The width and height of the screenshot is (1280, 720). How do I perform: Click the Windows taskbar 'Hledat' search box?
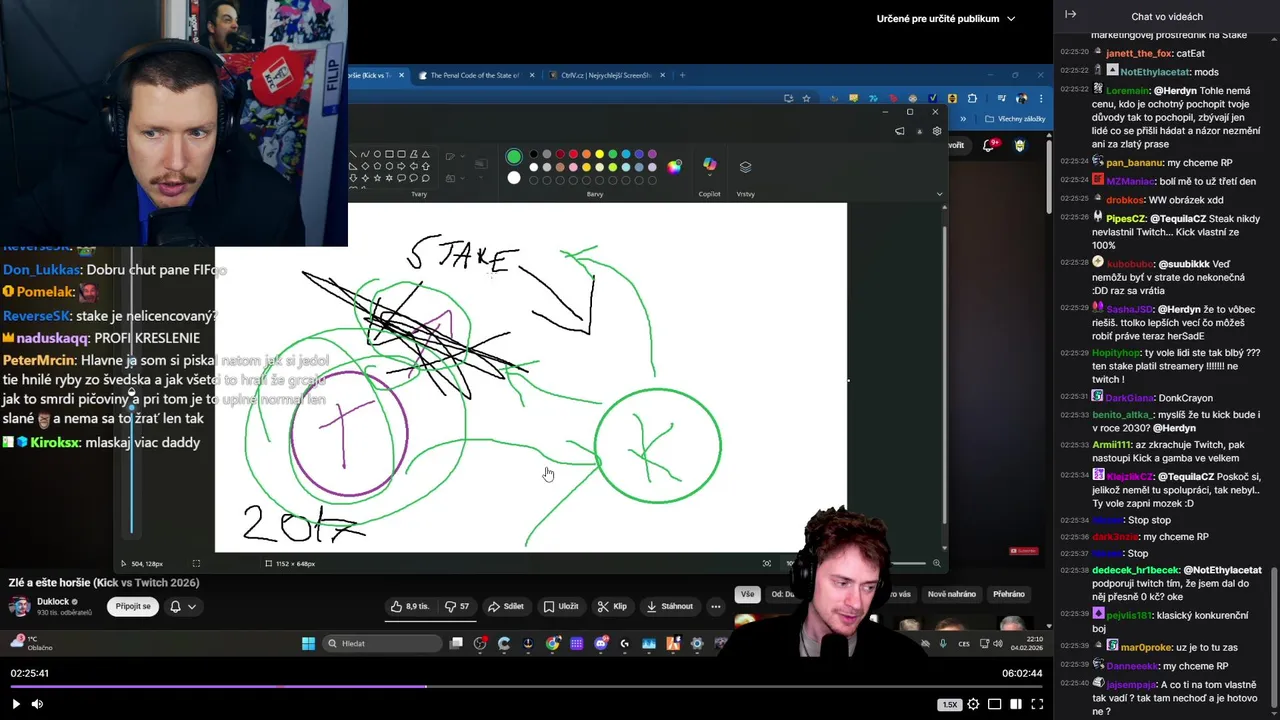382,643
